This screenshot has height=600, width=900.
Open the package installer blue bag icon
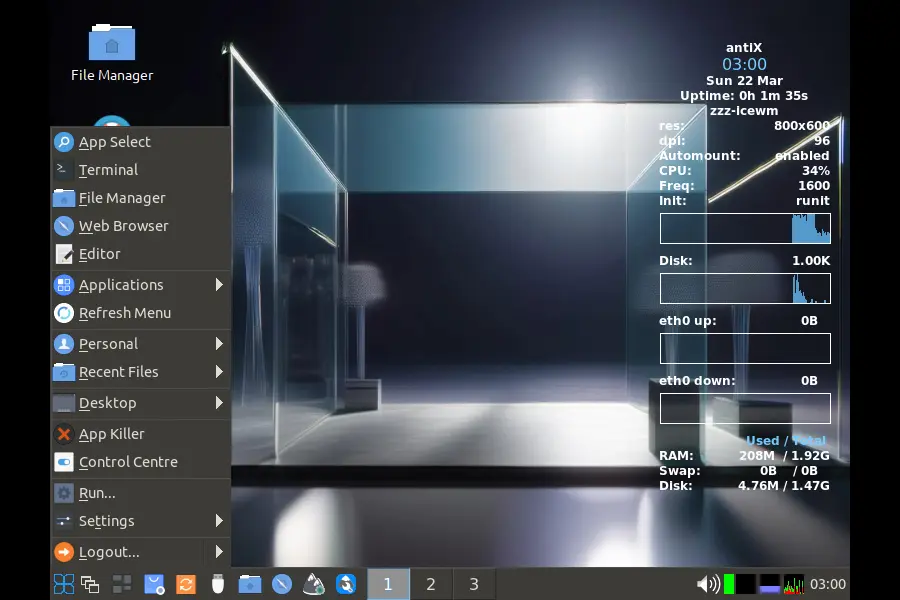click(x=155, y=584)
